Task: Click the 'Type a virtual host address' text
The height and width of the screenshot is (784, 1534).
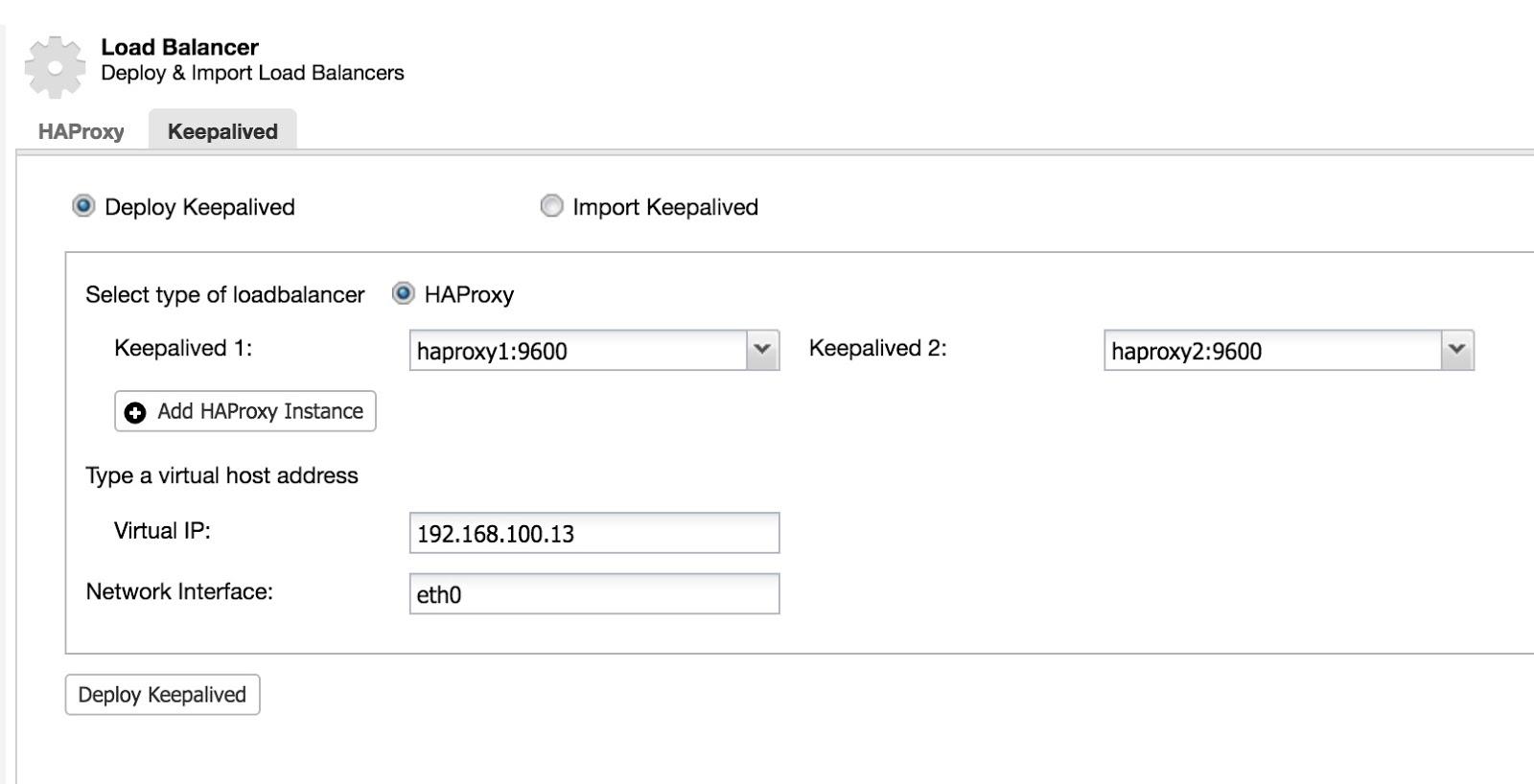Action: [221, 475]
